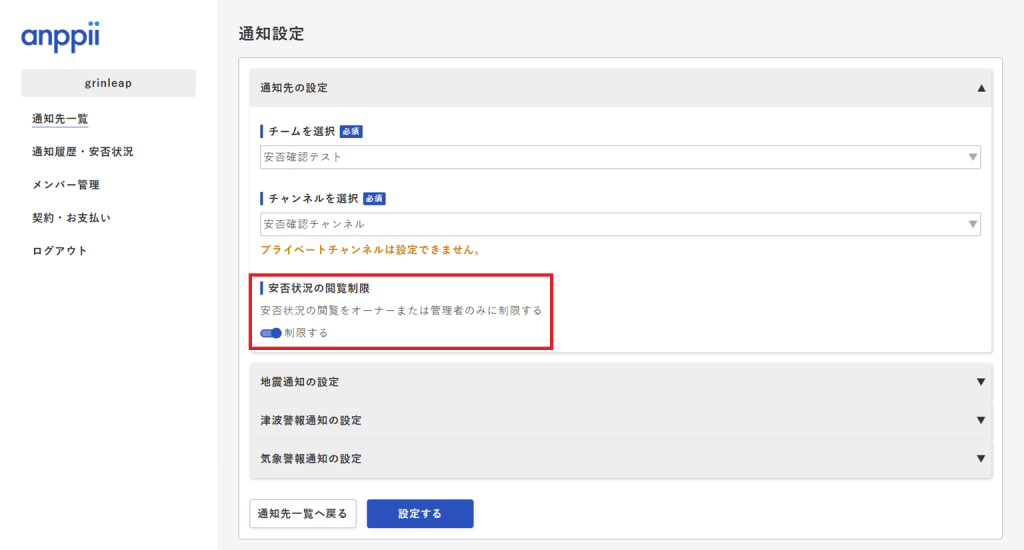This screenshot has height=550, width=1024.
Task: Open 契約・お支払い menu item
Action: coord(71,217)
